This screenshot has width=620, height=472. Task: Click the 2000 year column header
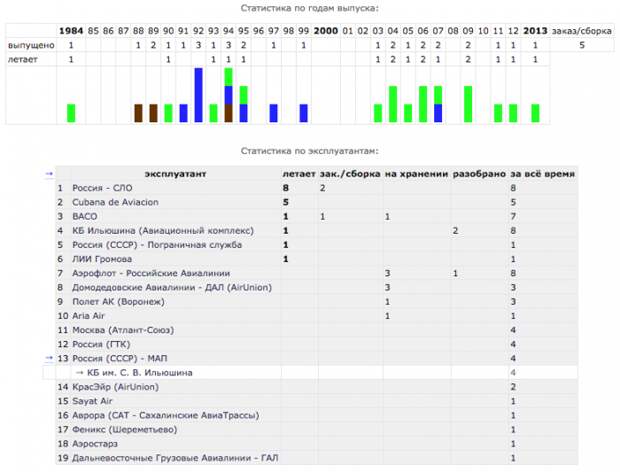tap(326, 31)
